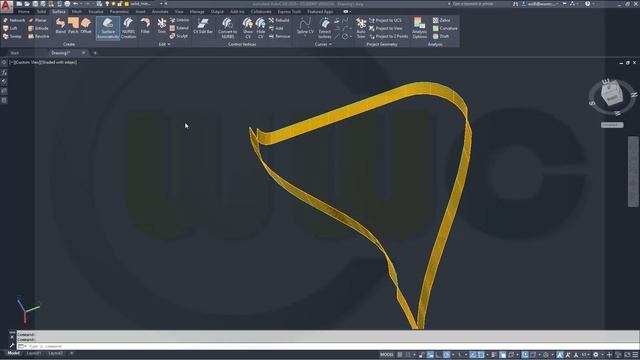Click Remove control vertices
The image size is (640, 360).
pyautogui.click(x=280, y=36)
